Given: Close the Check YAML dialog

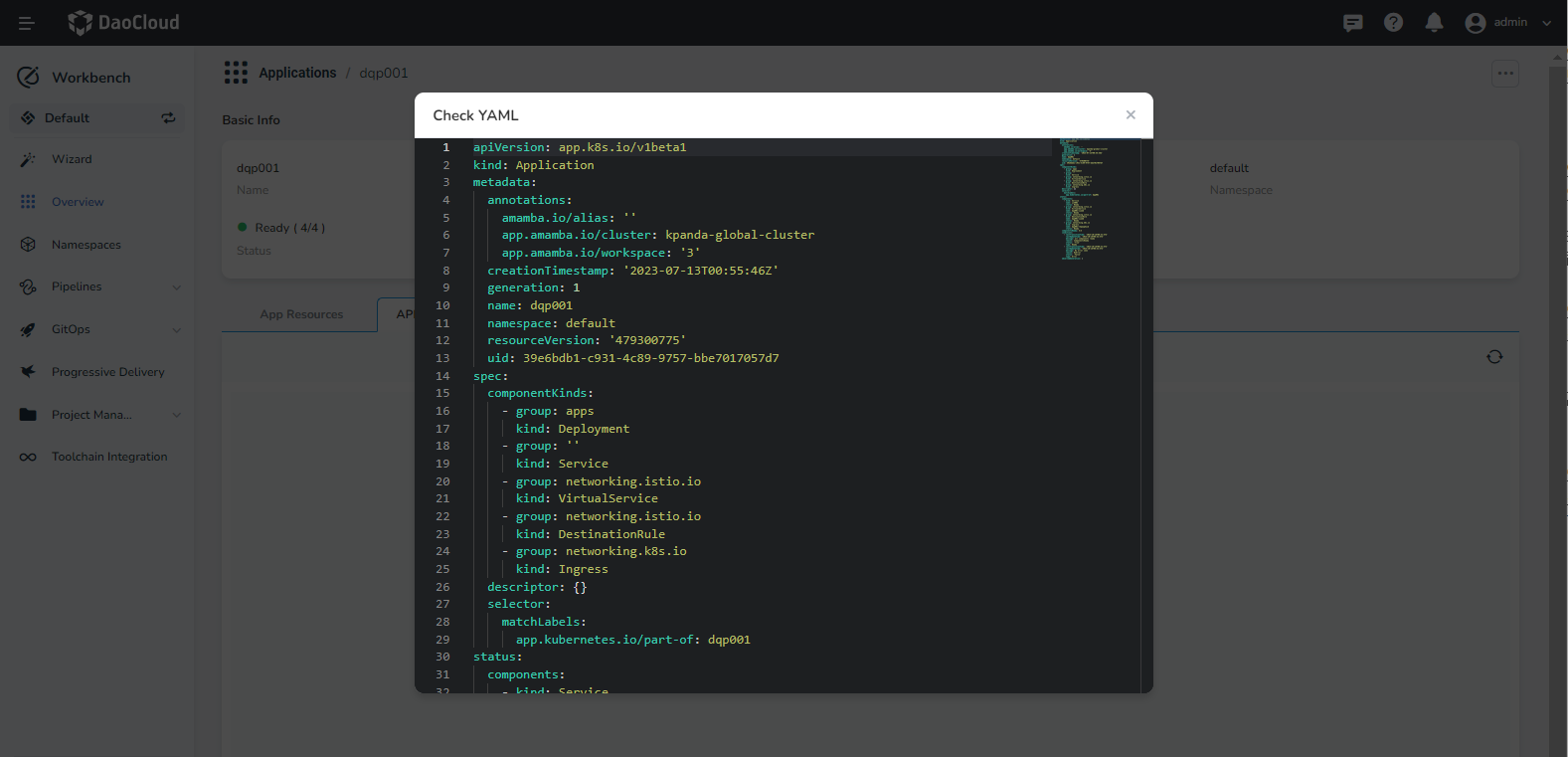Looking at the screenshot, I should pos(1131,114).
